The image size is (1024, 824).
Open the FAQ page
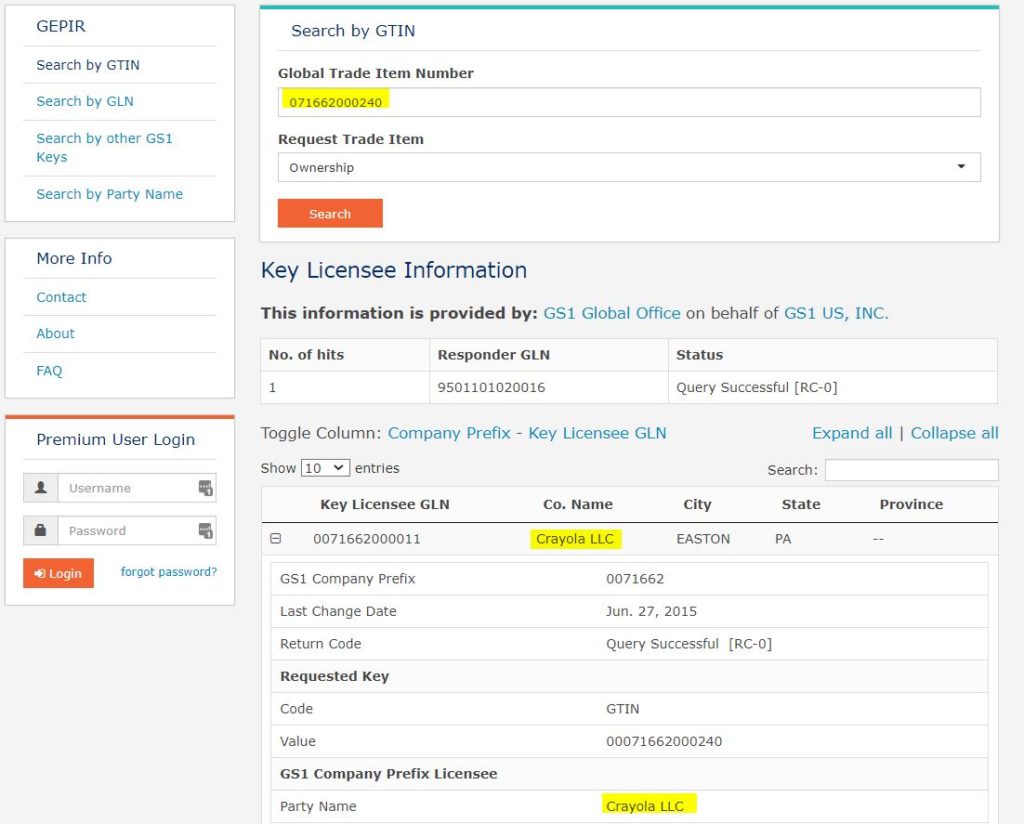pyautogui.click(x=50, y=370)
